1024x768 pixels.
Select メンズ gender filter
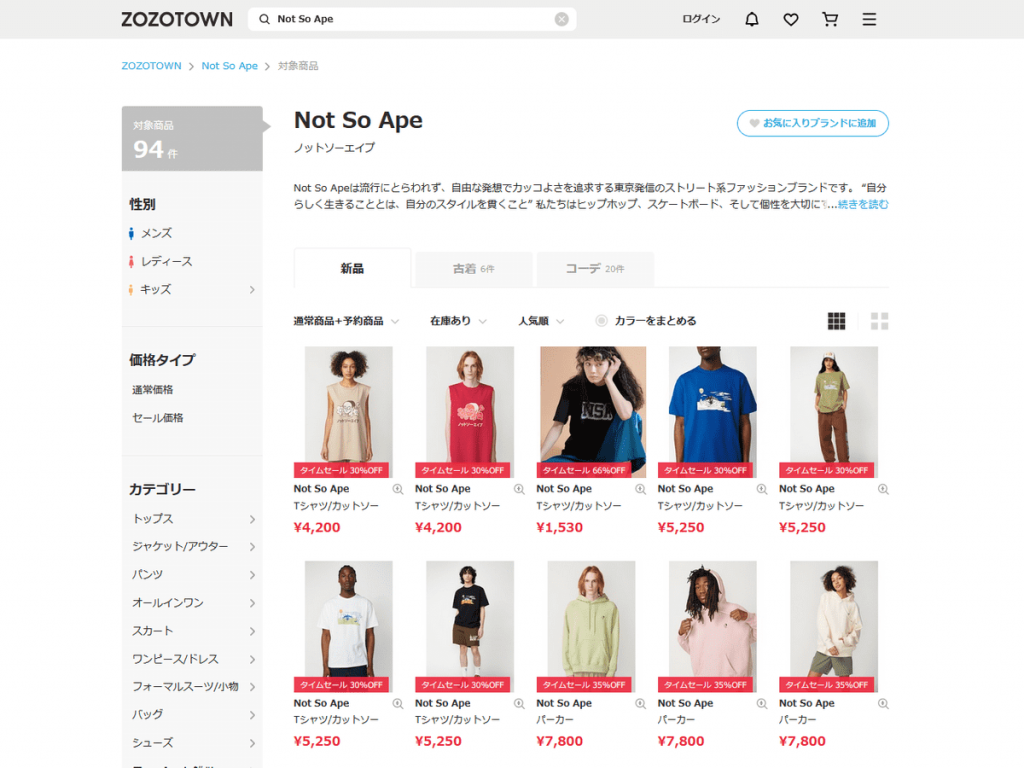(151, 233)
